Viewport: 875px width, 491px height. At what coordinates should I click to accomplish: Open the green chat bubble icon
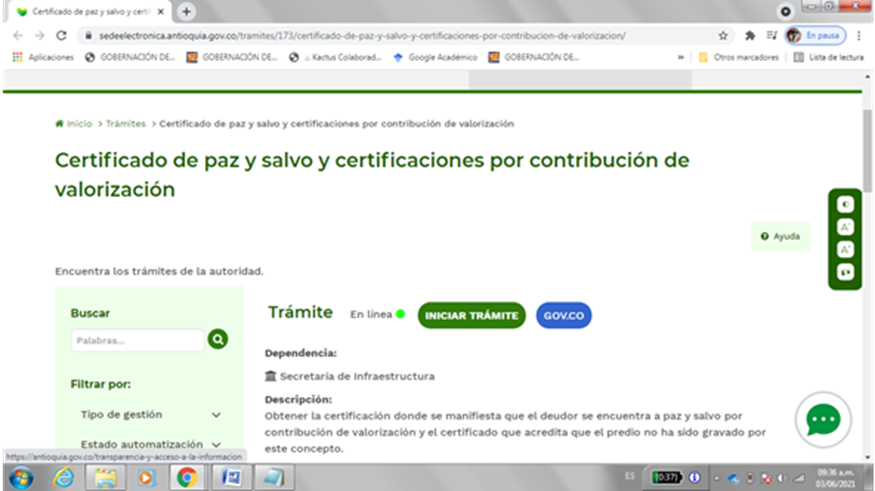(823, 420)
